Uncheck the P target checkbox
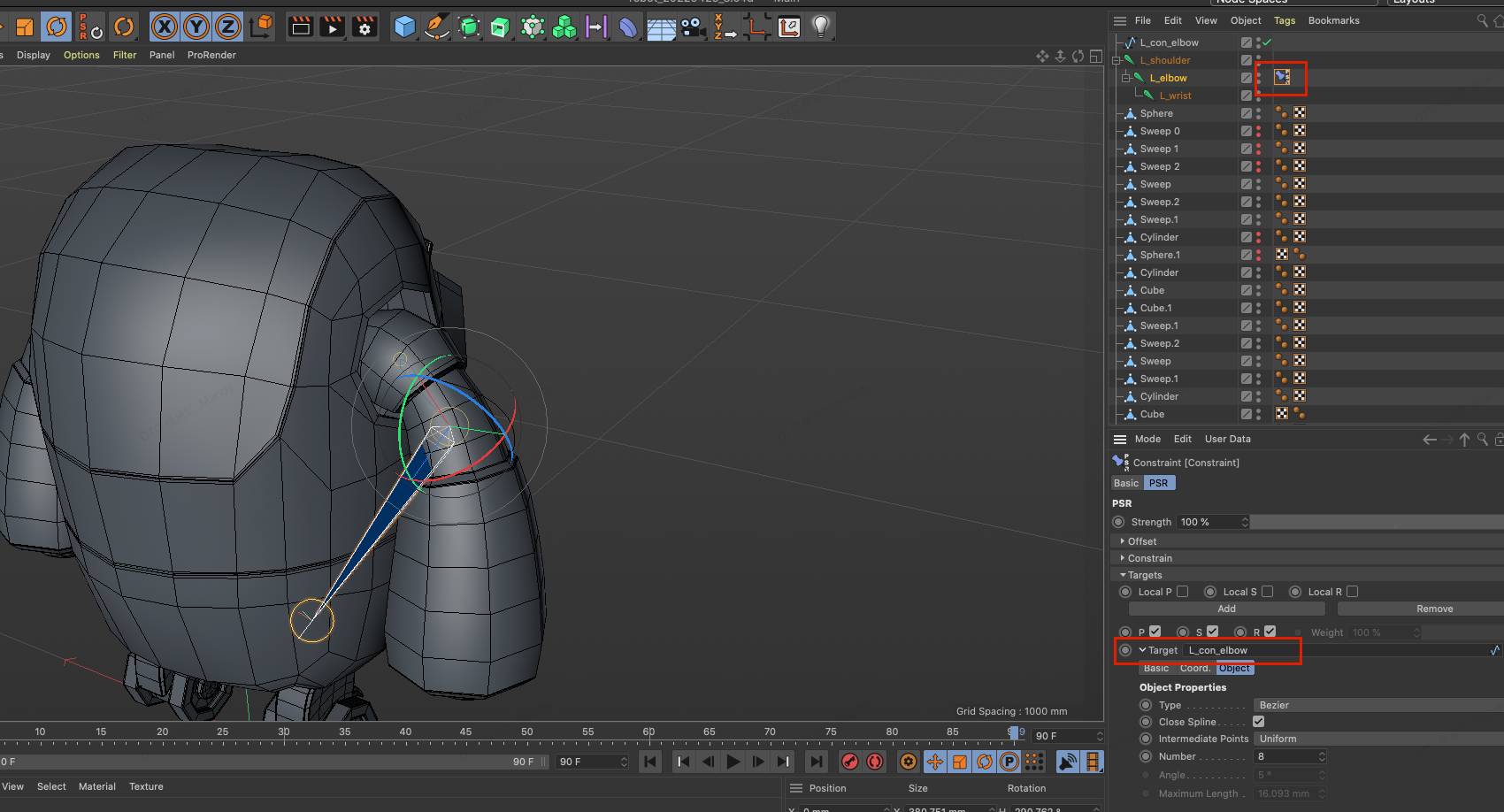The height and width of the screenshot is (812, 1504). pos(1155,632)
